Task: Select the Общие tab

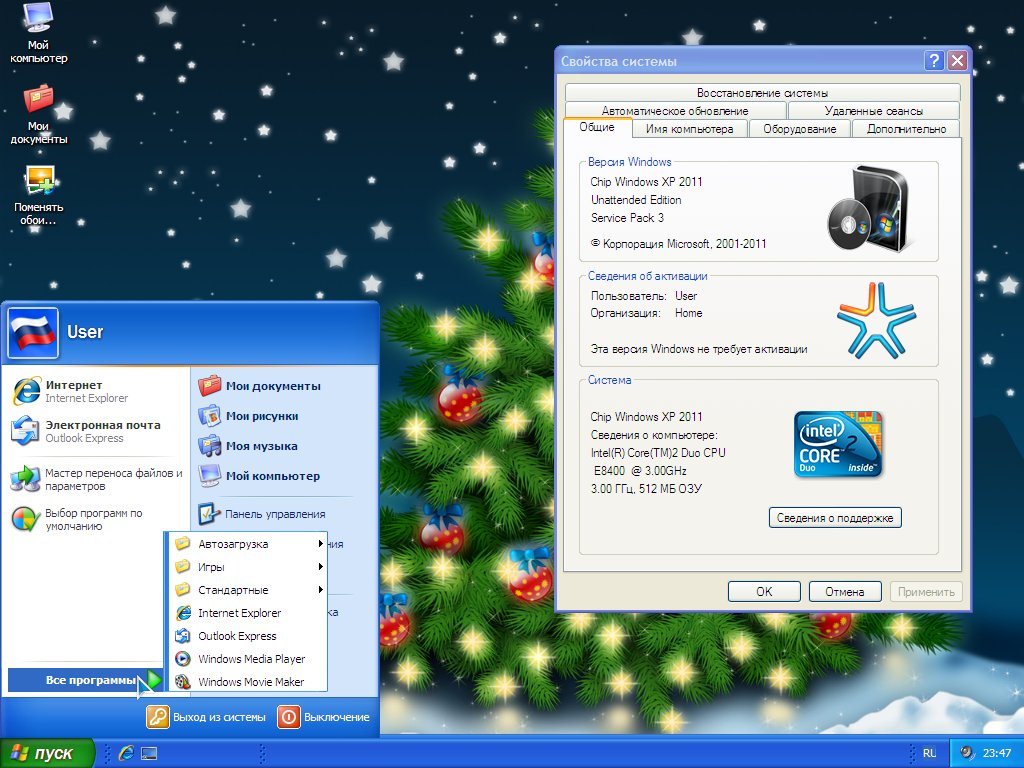Action: click(597, 127)
